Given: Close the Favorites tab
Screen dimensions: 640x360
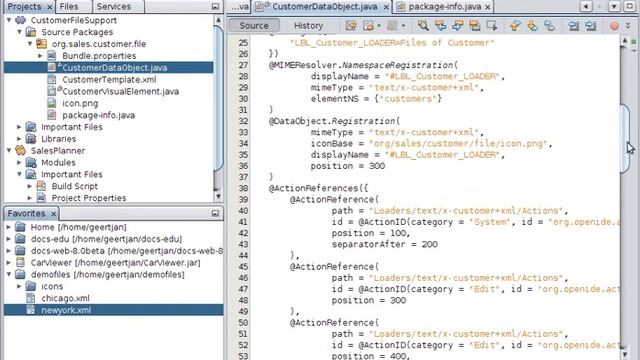Looking at the screenshot, I should coord(53,214).
